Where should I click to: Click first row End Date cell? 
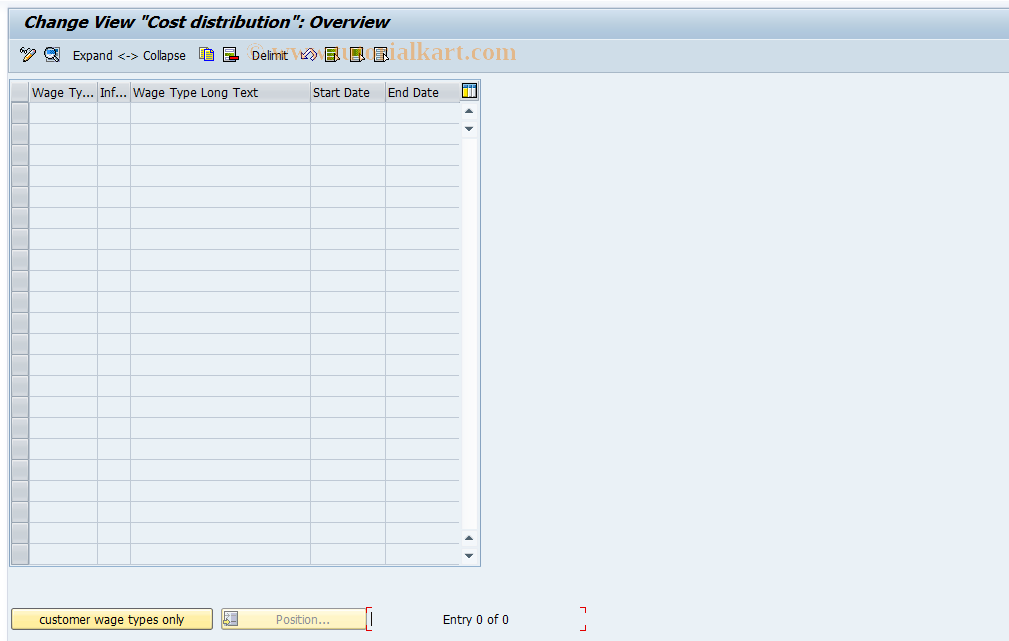point(422,113)
